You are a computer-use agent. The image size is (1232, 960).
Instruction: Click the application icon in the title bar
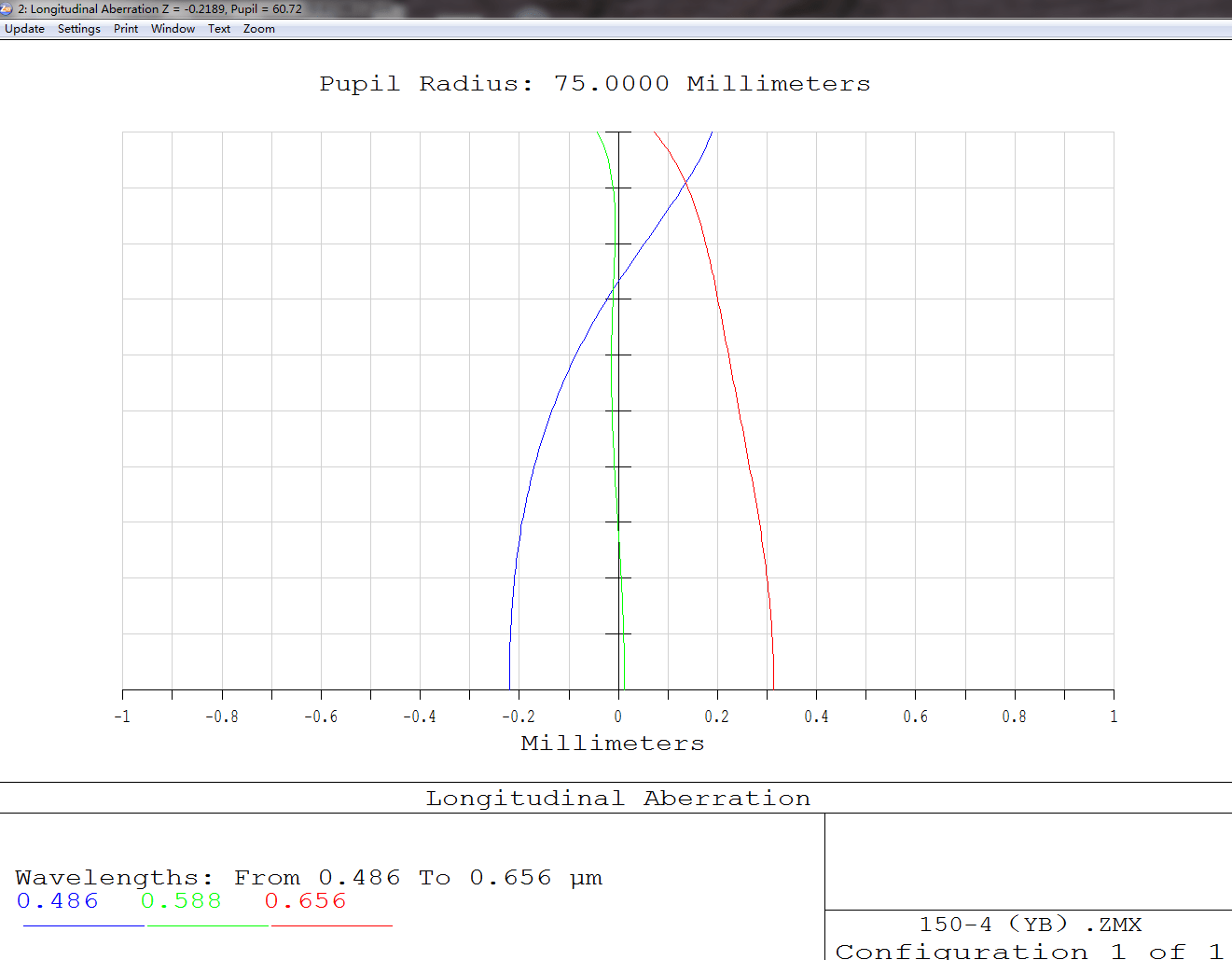7,8
